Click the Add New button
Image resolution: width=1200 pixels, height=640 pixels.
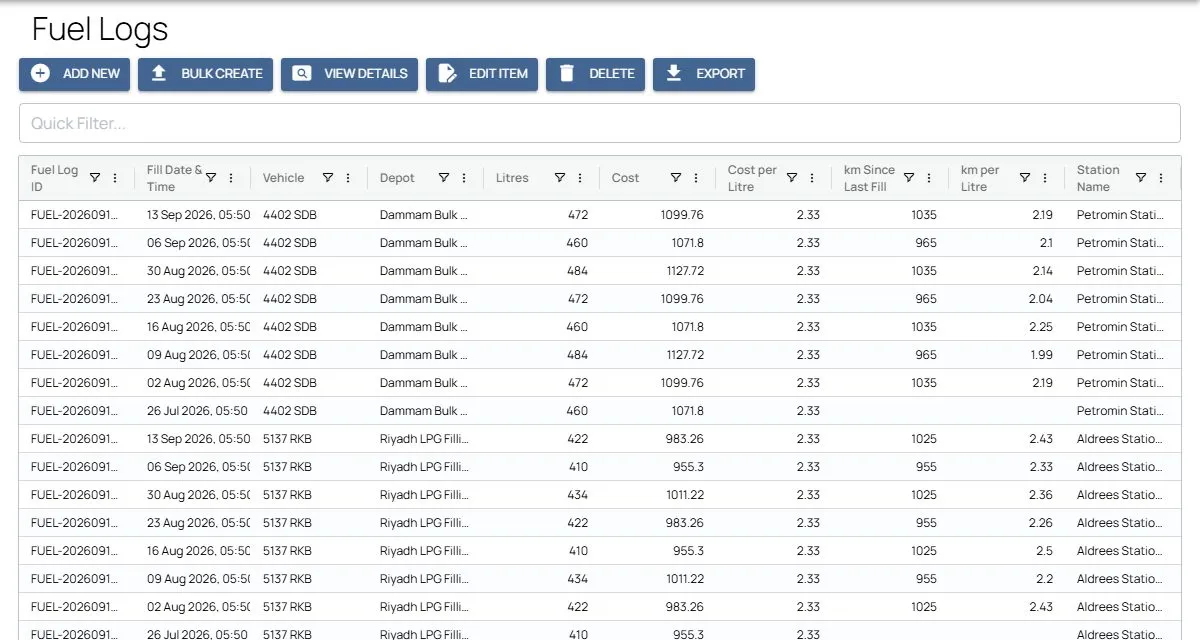point(74,74)
